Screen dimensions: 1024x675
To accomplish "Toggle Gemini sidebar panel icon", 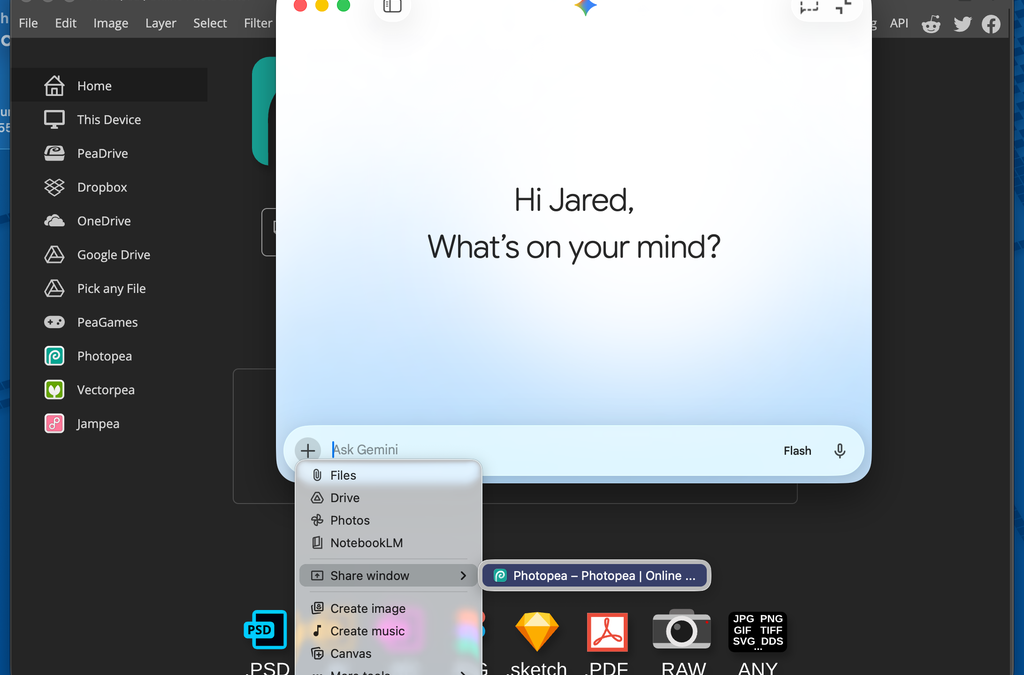I will point(392,7).
